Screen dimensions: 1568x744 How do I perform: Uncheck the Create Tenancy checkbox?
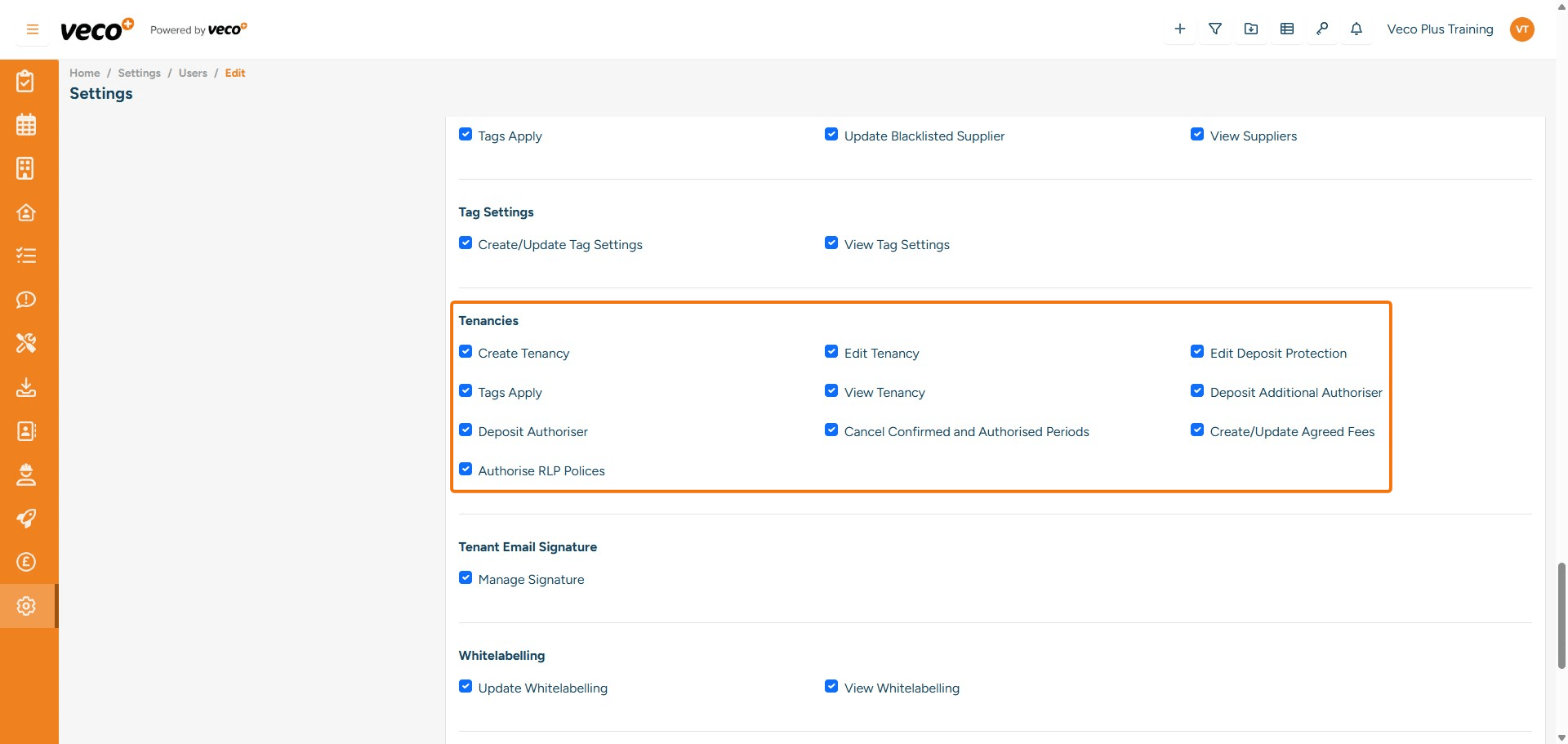point(465,351)
